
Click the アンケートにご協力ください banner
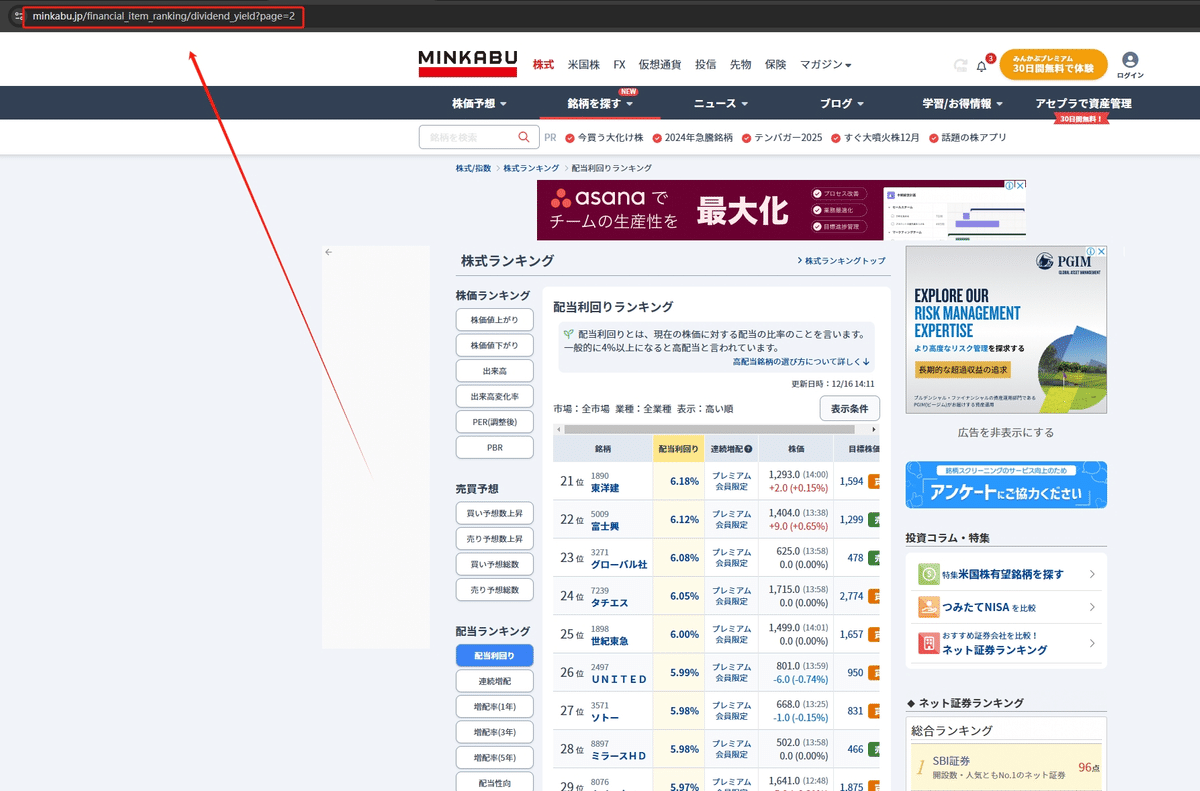(x=1006, y=484)
